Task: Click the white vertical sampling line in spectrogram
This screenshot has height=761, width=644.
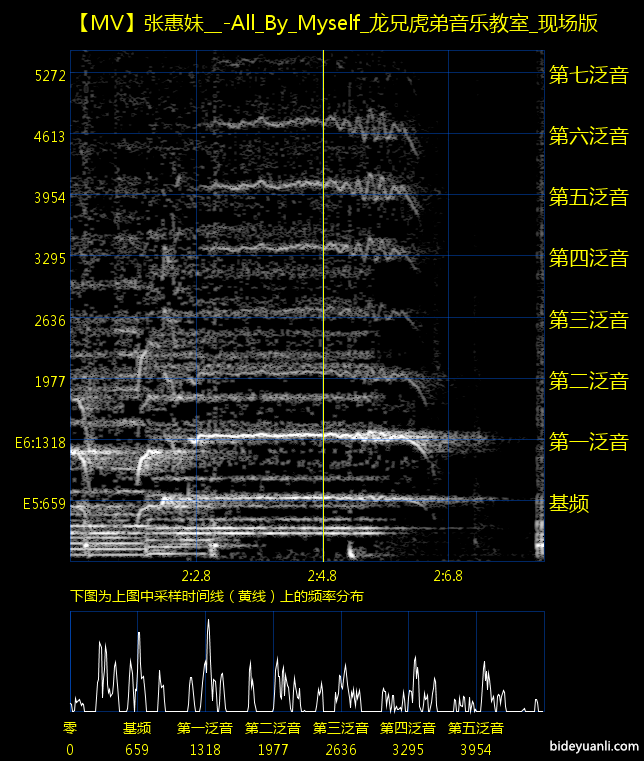Action: coord(323,300)
